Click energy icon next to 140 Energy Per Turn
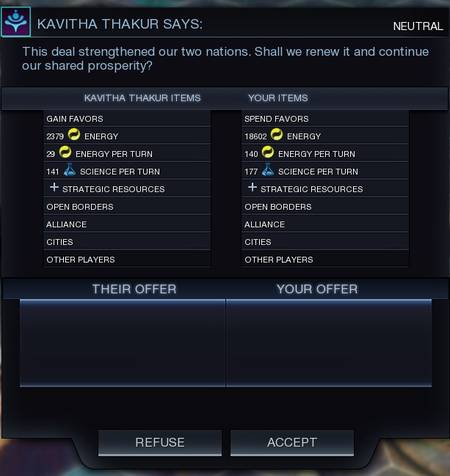The image size is (450, 476). [x=268, y=152]
